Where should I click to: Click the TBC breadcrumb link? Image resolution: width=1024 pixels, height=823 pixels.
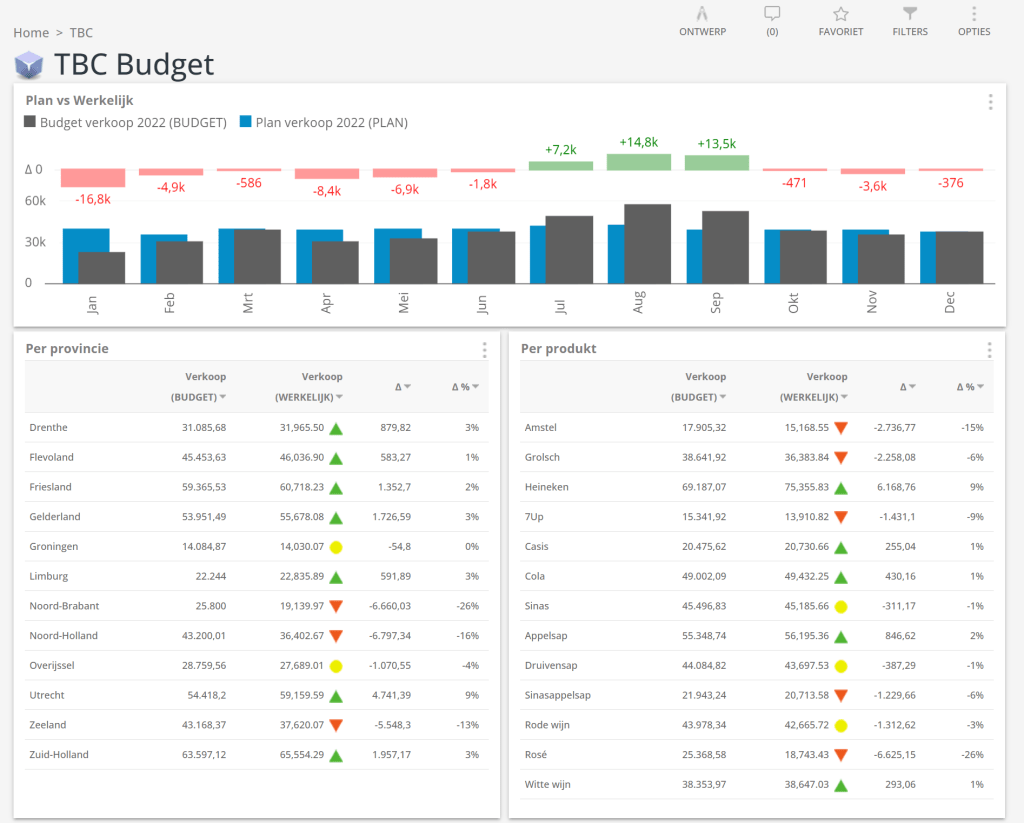tap(80, 32)
